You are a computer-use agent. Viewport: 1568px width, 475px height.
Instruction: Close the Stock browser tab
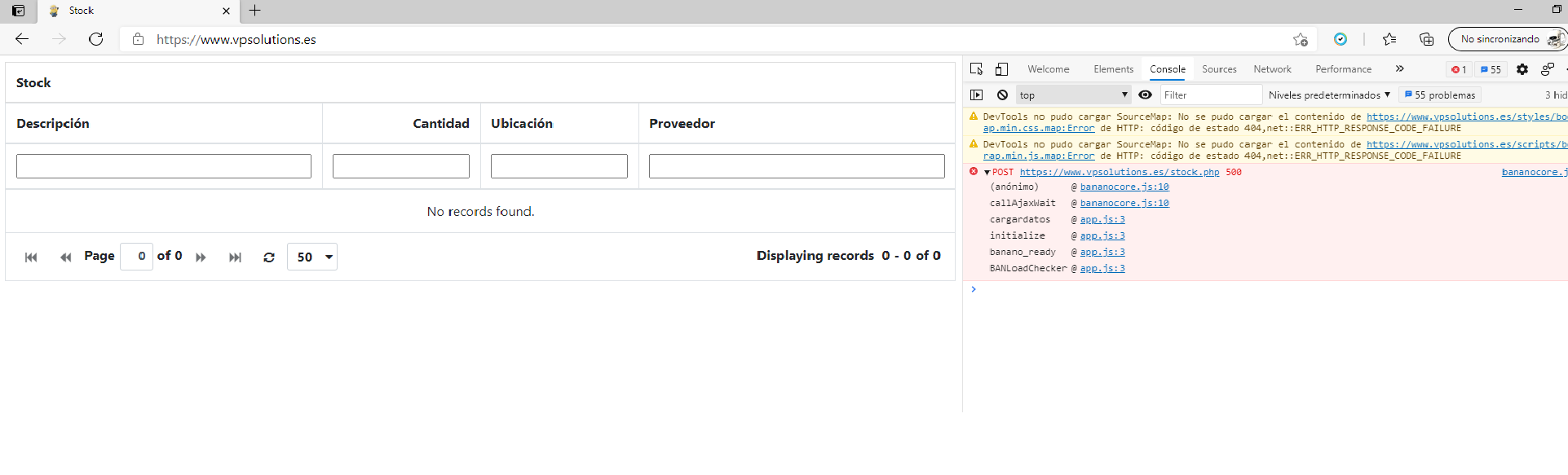(226, 11)
